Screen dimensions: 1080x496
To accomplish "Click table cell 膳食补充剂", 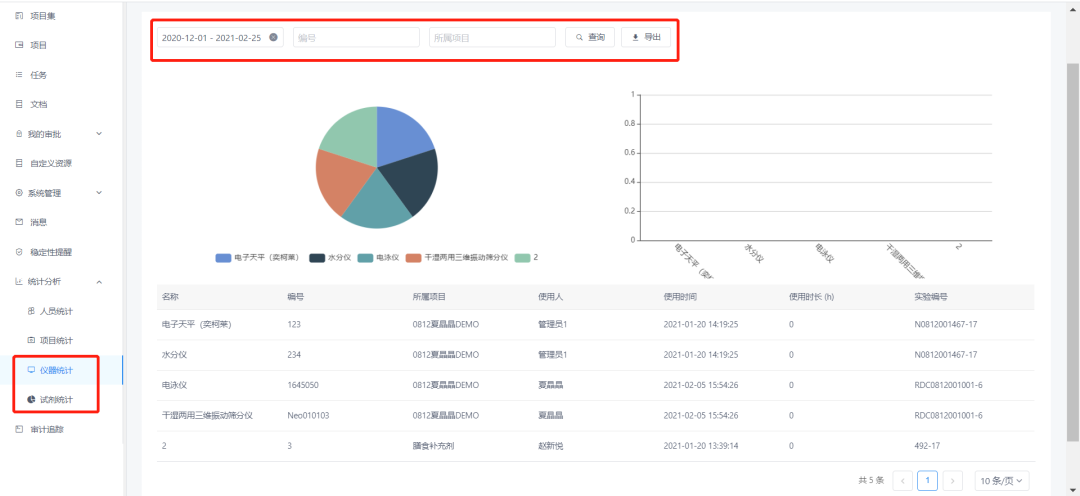I will [x=433, y=446].
